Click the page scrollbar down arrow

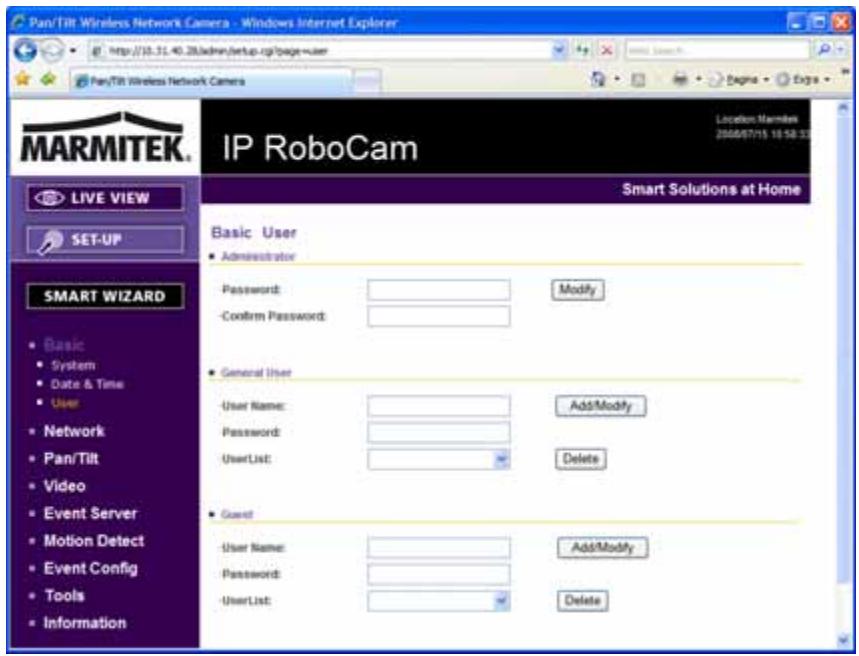coord(843,638)
